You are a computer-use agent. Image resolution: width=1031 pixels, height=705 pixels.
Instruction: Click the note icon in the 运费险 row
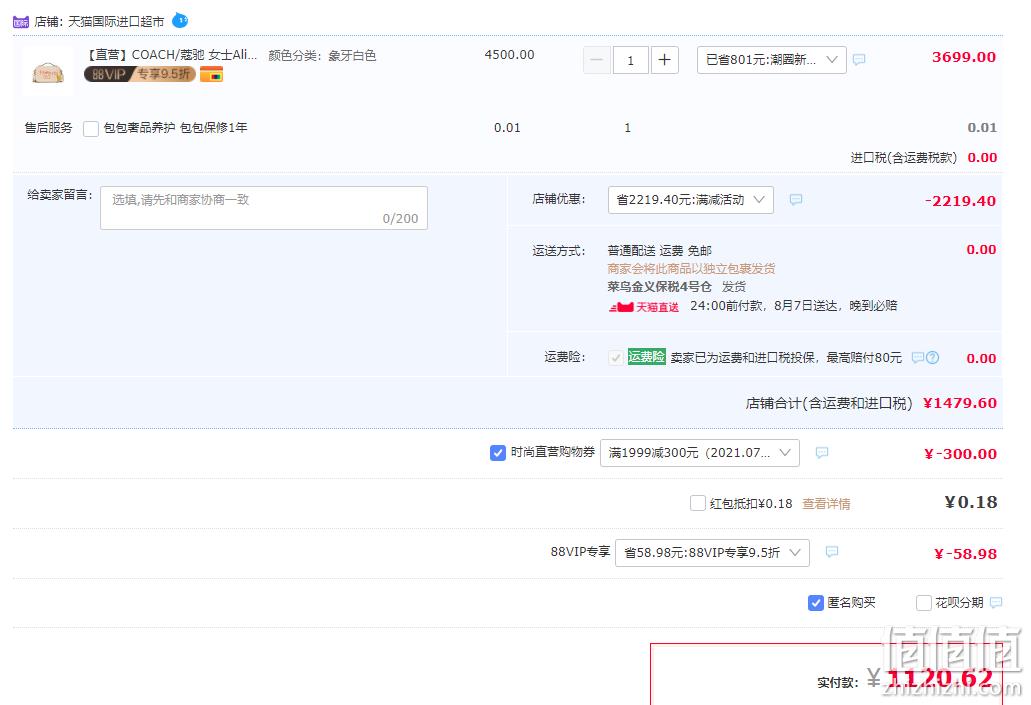tap(918, 358)
